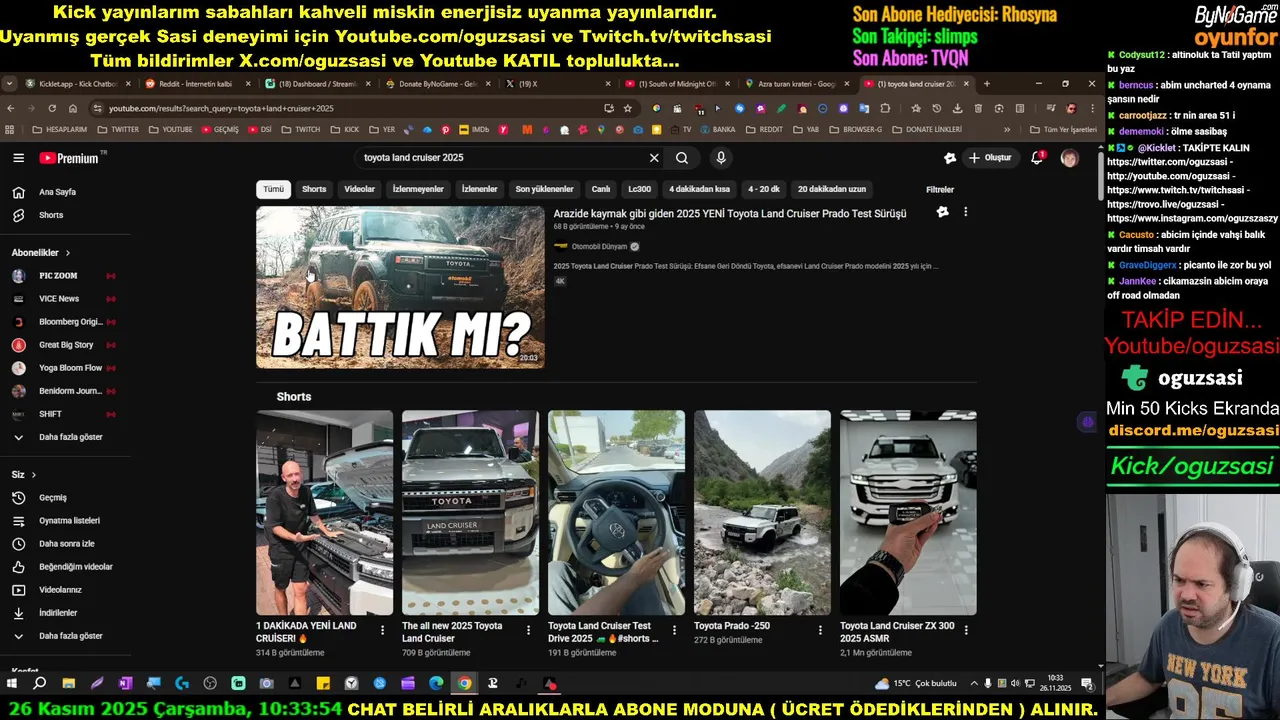Select the İzlenmeyenler filter chip

point(418,189)
